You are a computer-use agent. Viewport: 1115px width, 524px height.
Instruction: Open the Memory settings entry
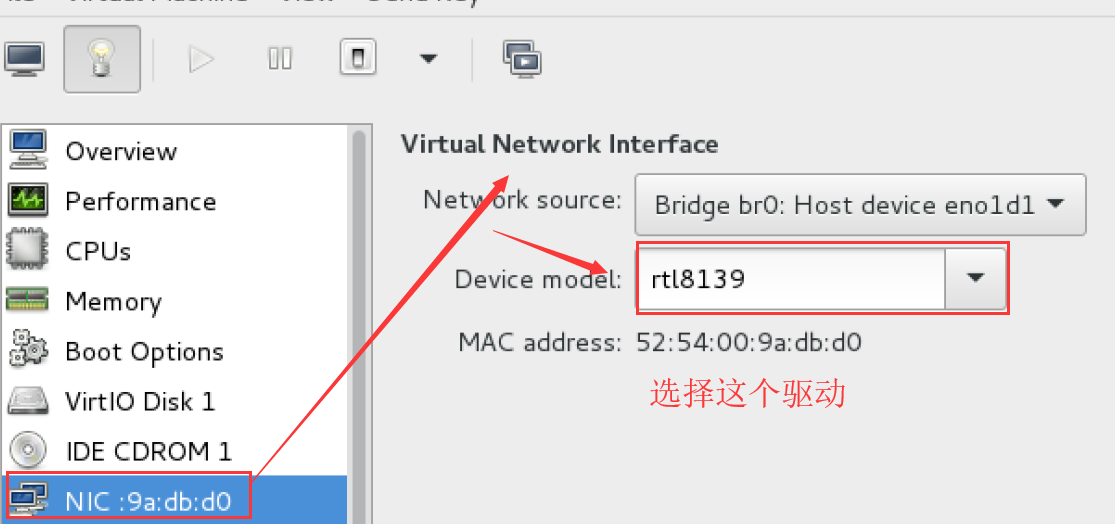point(112,301)
